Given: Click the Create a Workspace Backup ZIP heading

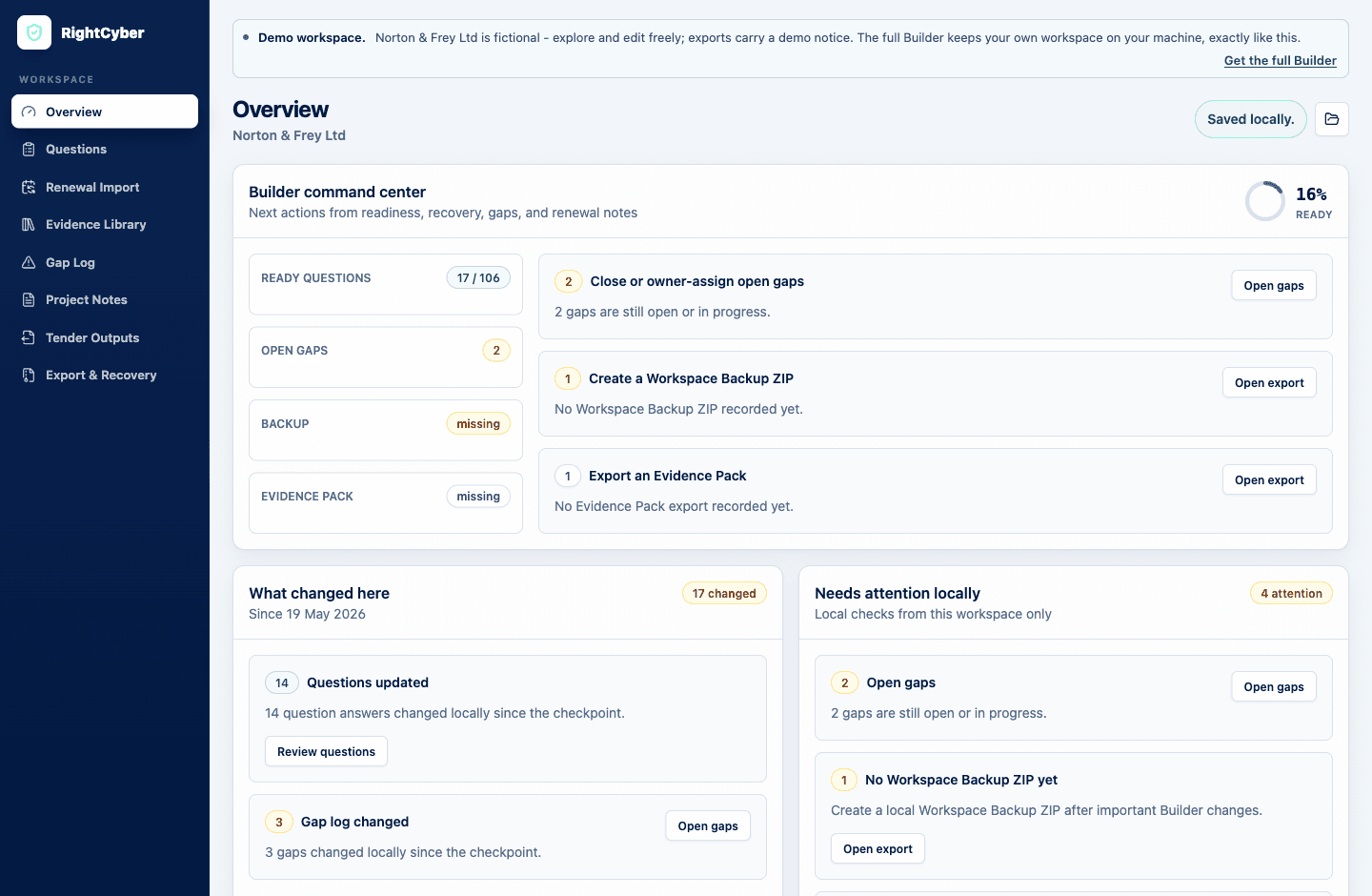Looking at the screenshot, I should (x=691, y=378).
